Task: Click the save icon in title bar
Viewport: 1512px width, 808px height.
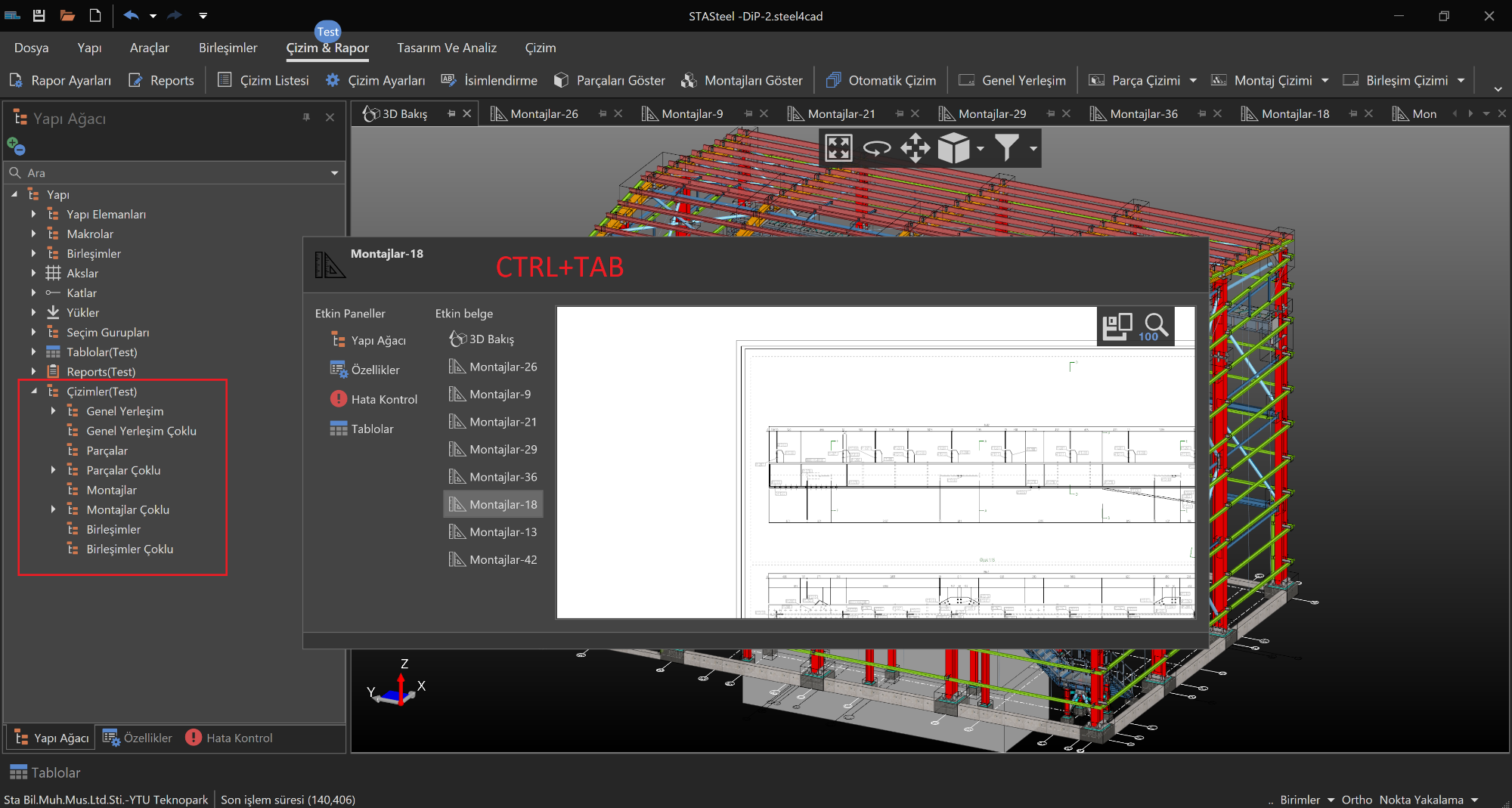Action: click(x=39, y=15)
